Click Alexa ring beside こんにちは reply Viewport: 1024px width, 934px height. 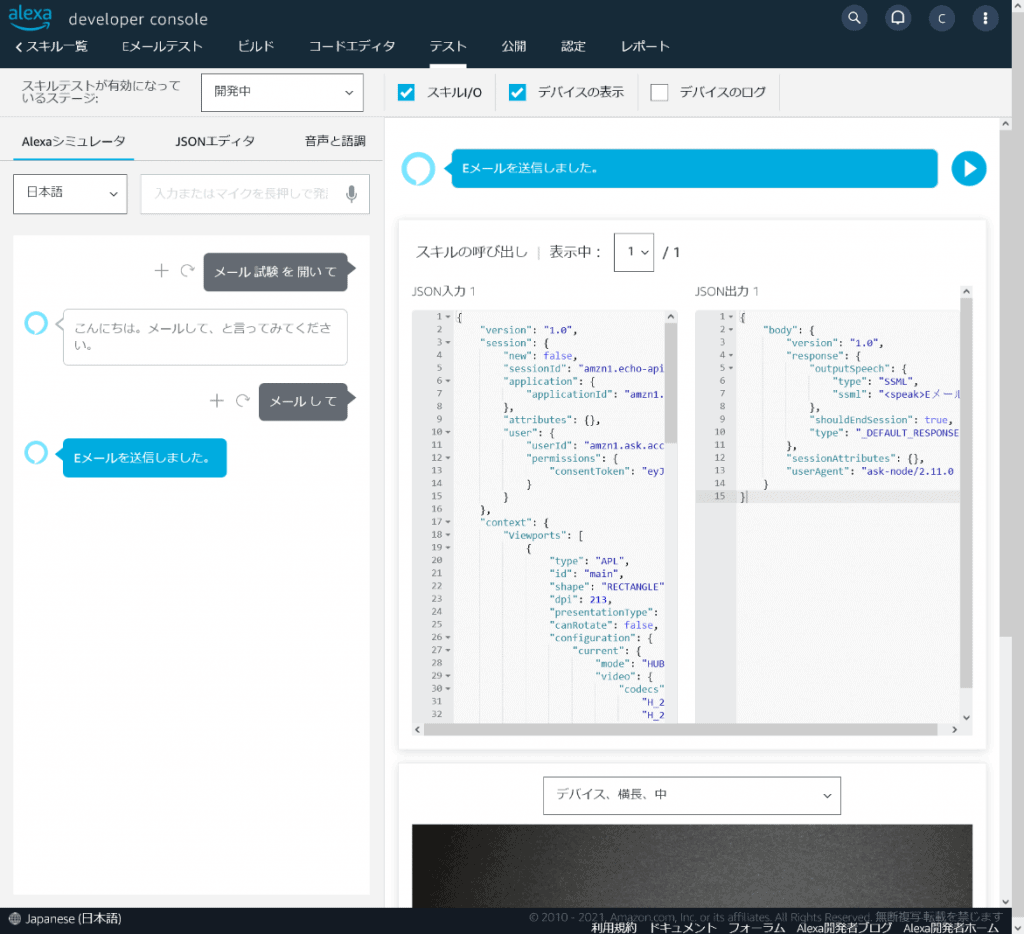pyautogui.click(x=36, y=323)
